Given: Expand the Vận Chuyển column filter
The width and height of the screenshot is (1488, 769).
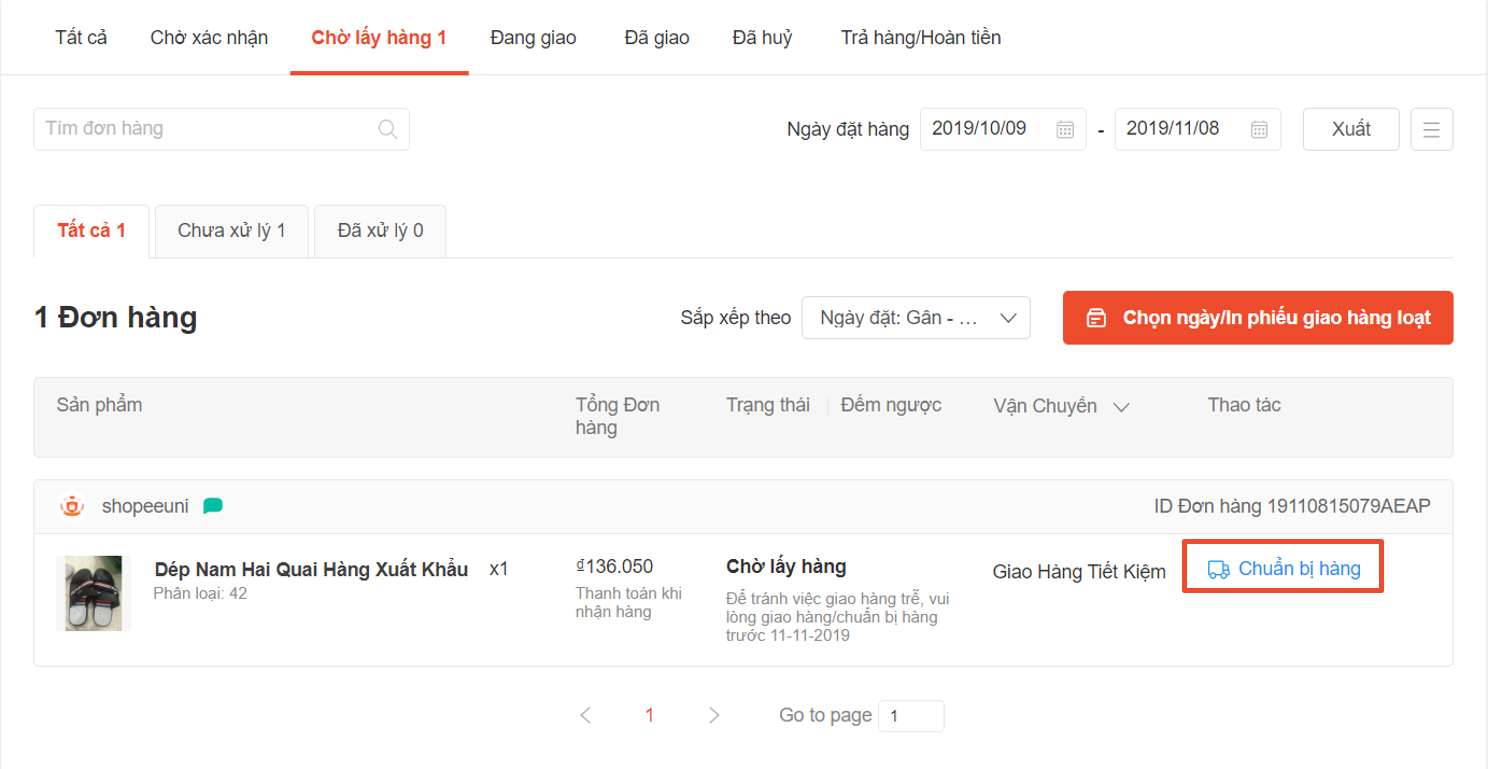Looking at the screenshot, I should pyautogui.click(x=1121, y=407).
